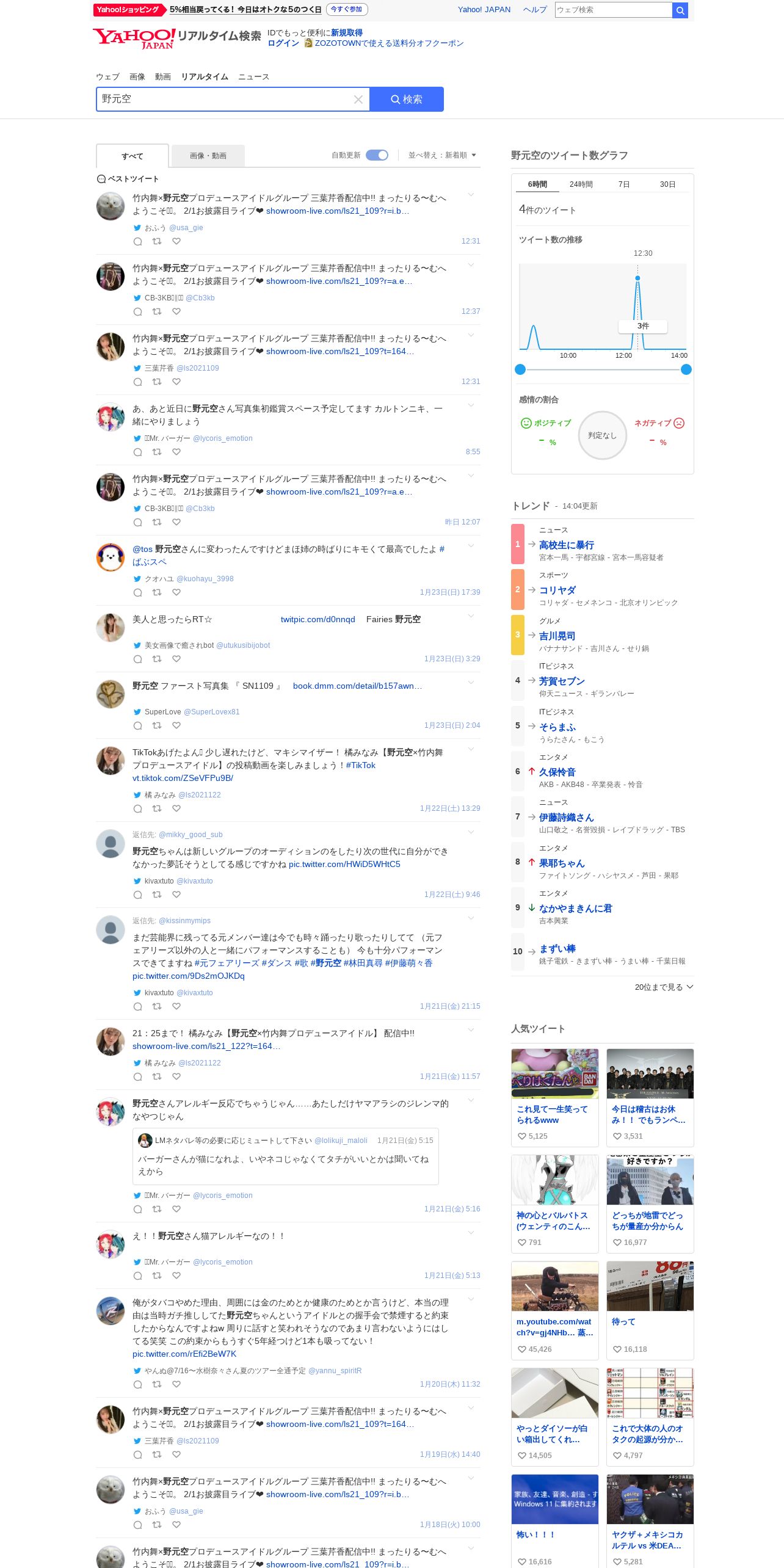The image size is (784, 1568).
Task: Click the Twitter bird icon beside SuperLove
Action: 137,712
